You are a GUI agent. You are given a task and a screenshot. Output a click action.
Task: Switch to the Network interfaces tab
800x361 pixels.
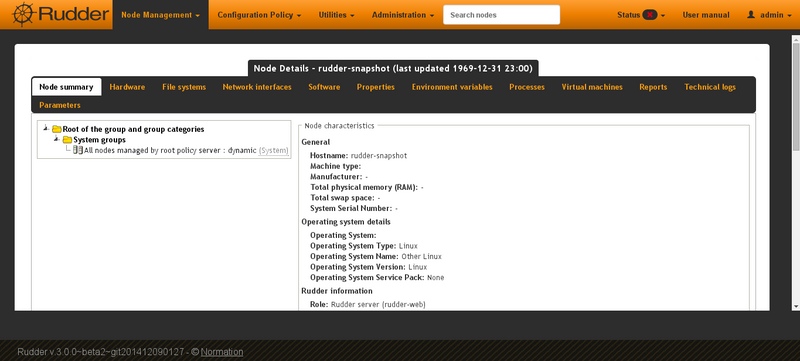tap(257, 87)
